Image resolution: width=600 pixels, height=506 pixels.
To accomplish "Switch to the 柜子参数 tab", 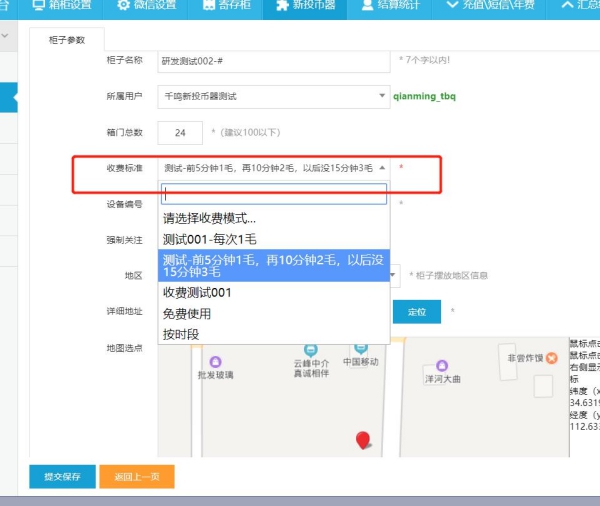I will [x=68, y=40].
